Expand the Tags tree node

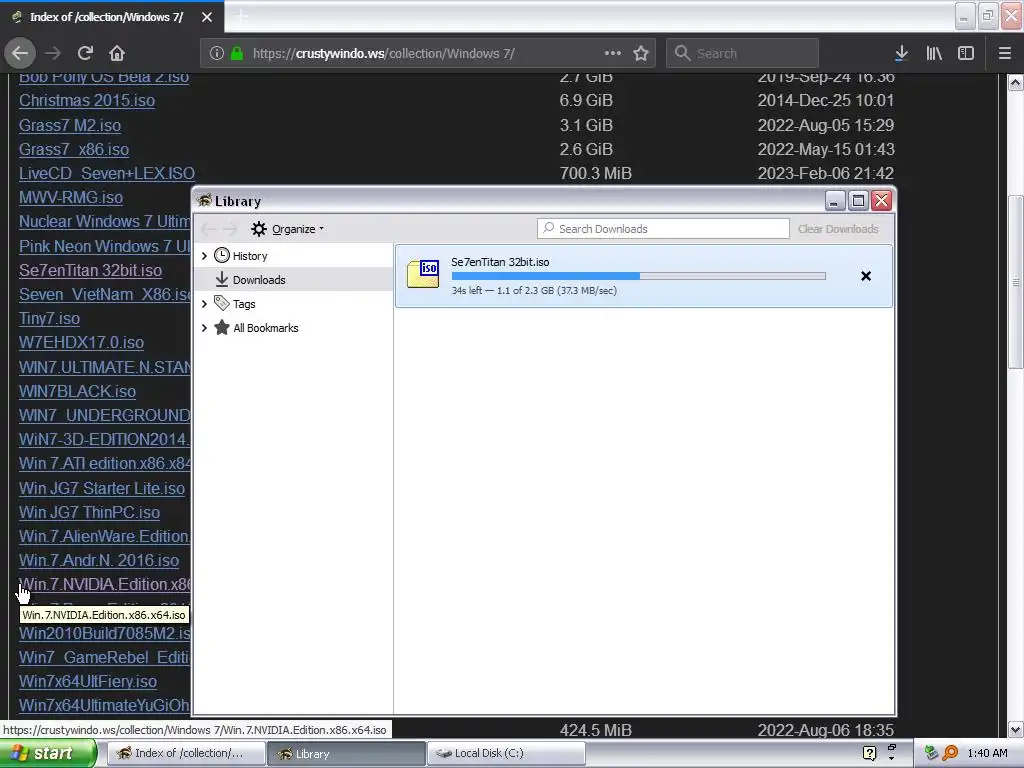point(204,304)
